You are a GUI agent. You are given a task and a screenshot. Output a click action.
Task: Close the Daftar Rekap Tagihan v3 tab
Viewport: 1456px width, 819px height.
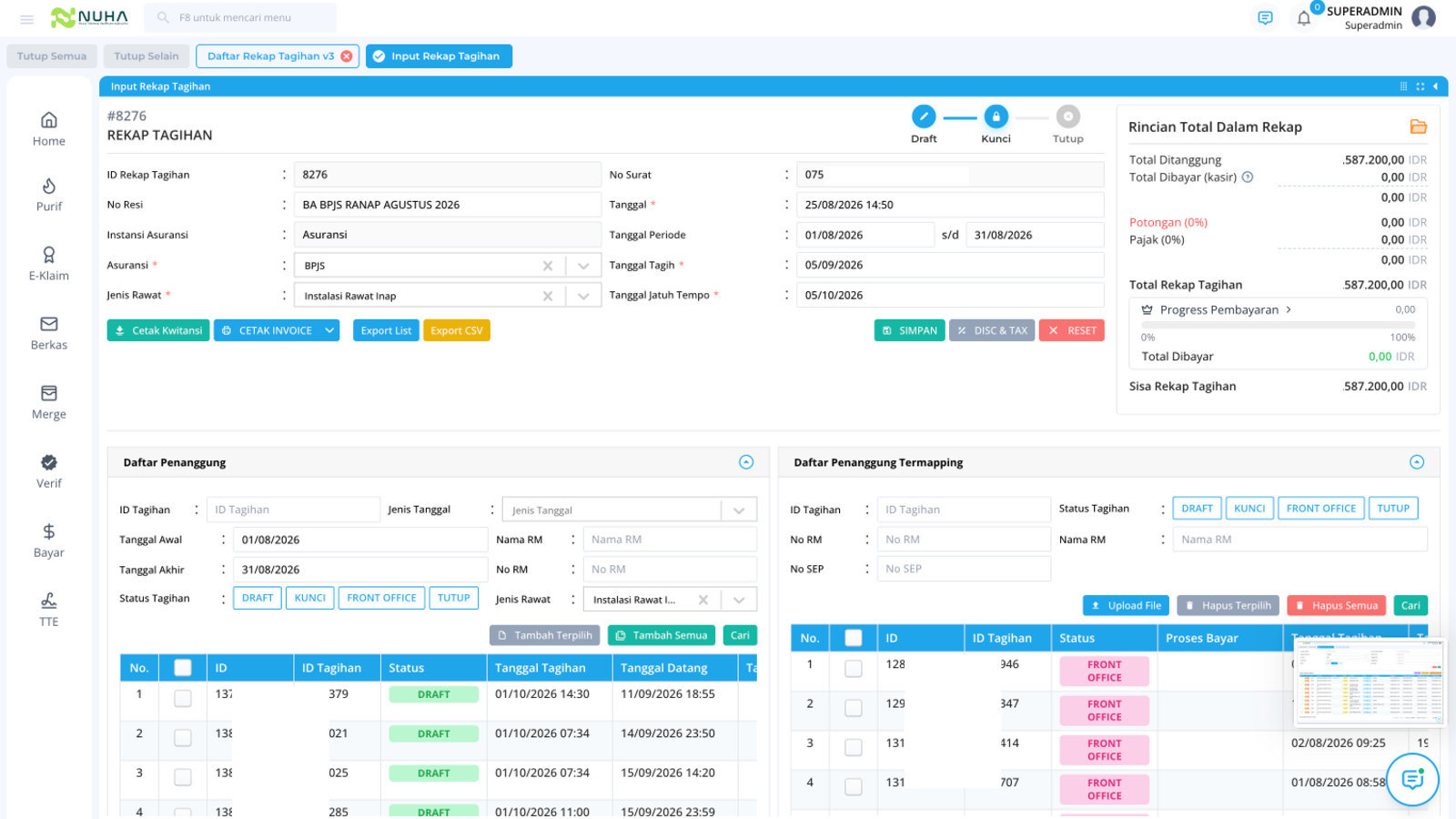pyautogui.click(x=347, y=56)
